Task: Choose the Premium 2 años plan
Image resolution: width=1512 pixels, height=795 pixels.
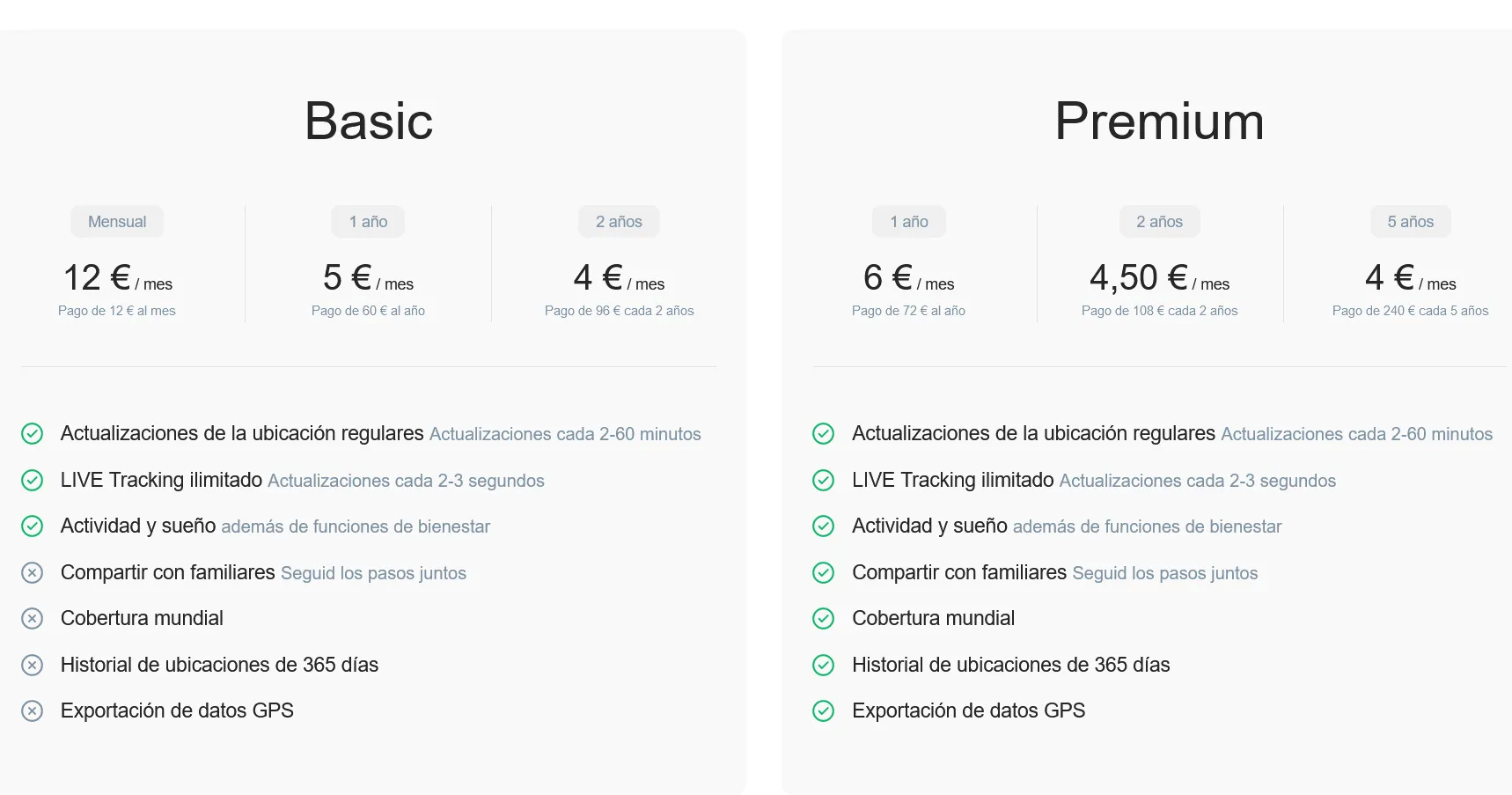Action: click(1159, 222)
